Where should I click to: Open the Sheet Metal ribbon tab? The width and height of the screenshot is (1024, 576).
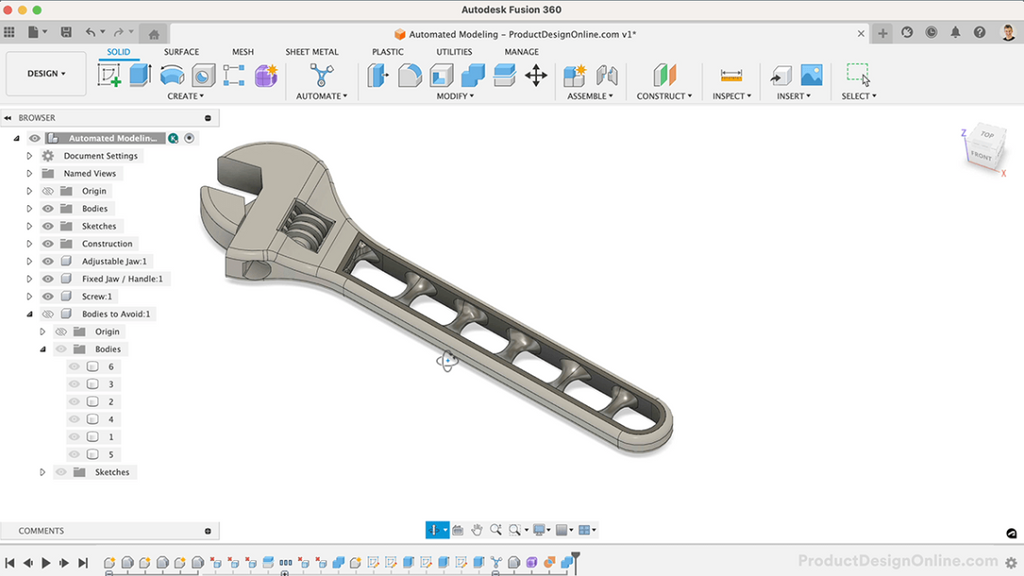coord(314,51)
